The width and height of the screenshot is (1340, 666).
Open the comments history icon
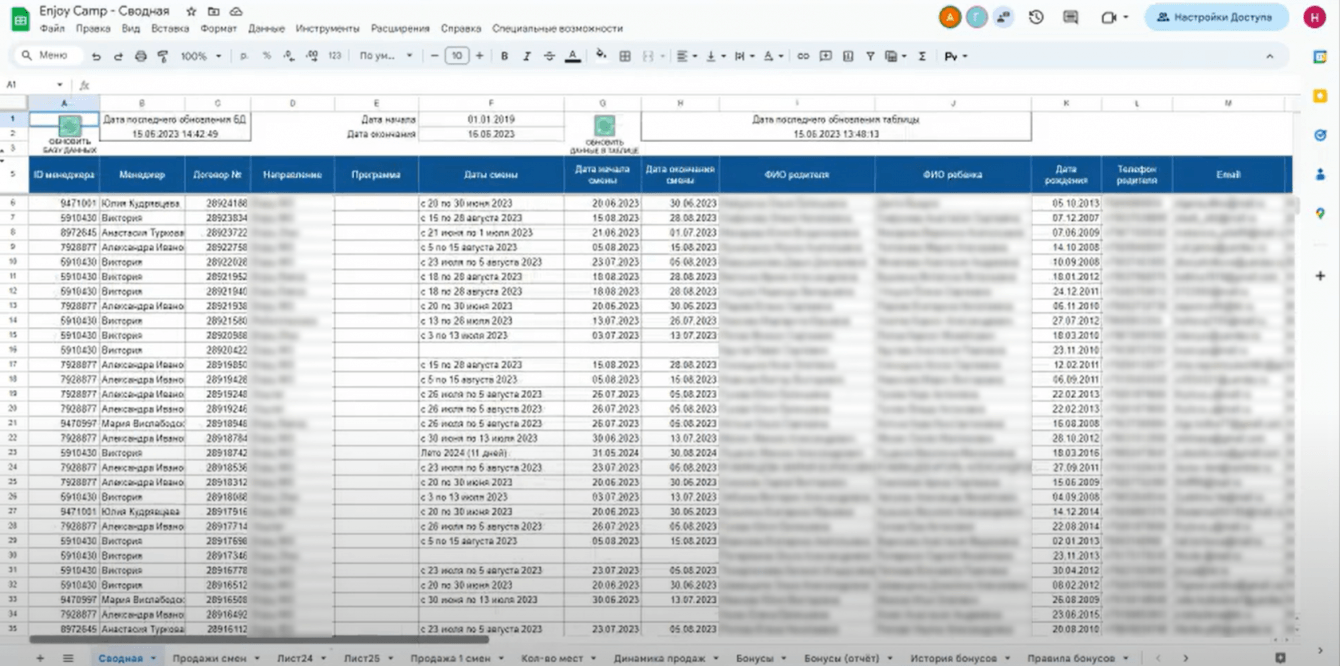tap(1071, 17)
